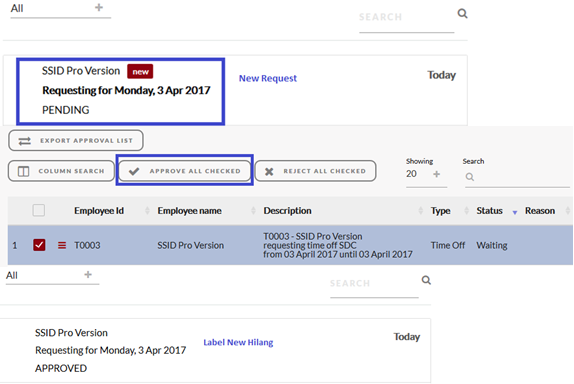Click the top search magnifier icon
The width and height of the screenshot is (574, 384).
pos(462,14)
